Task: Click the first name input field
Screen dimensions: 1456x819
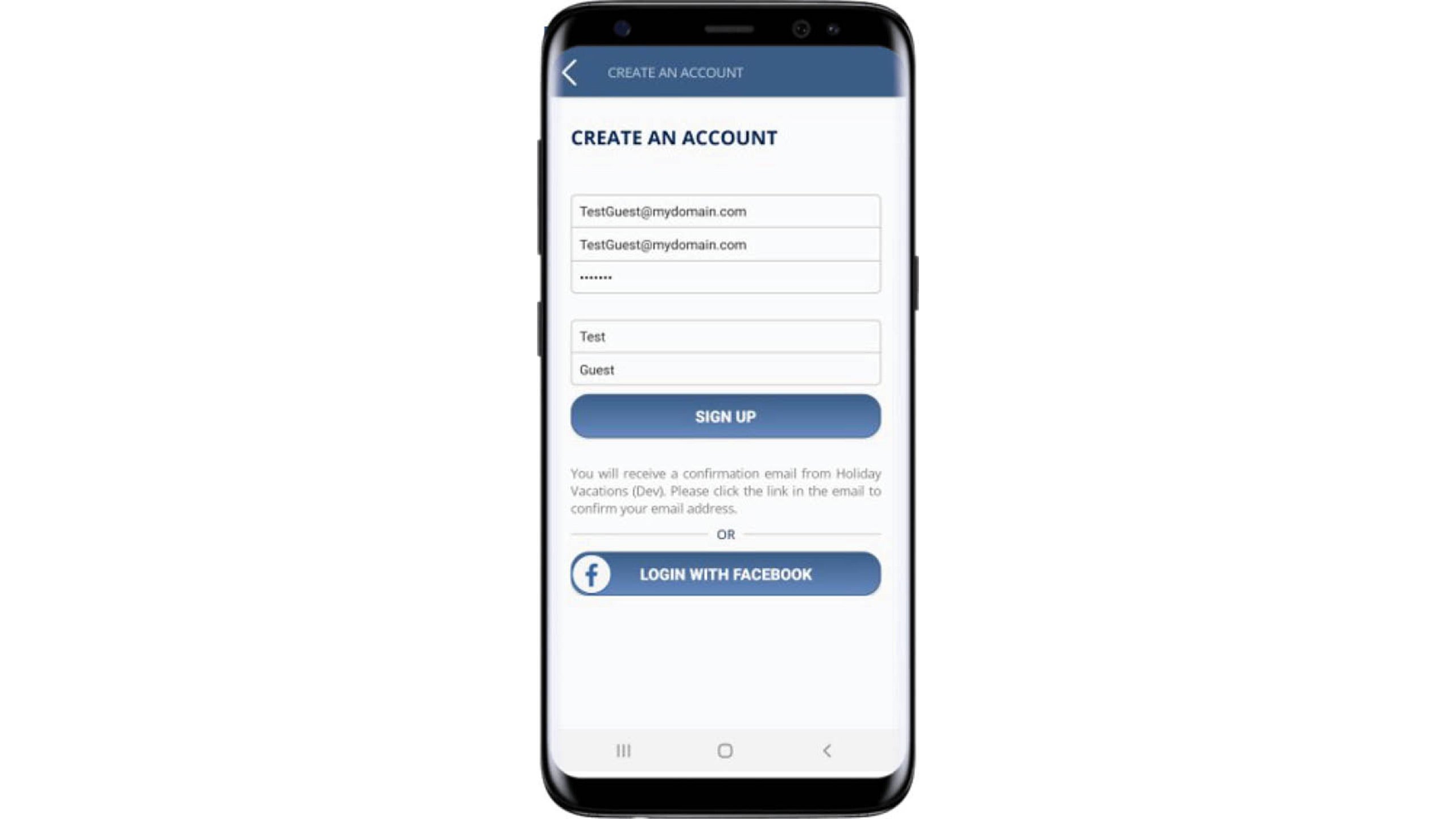Action: click(x=725, y=336)
